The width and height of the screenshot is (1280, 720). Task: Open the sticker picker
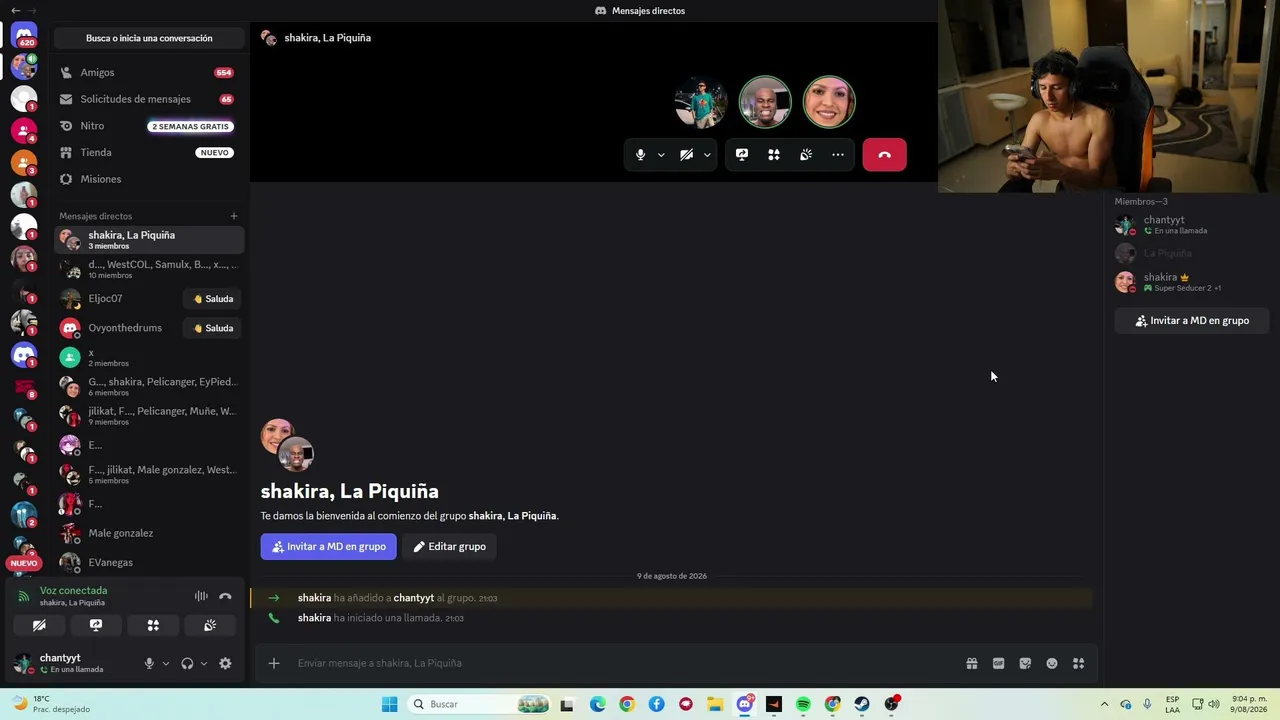click(x=1025, y=663)
